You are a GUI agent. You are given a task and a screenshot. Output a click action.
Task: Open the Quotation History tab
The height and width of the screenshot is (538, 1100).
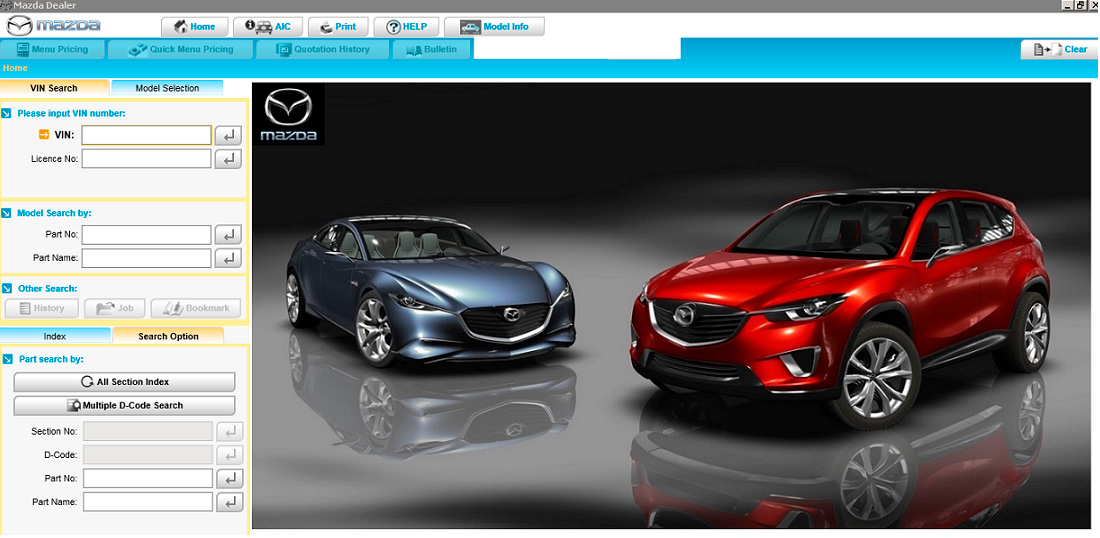click(323, 49)
